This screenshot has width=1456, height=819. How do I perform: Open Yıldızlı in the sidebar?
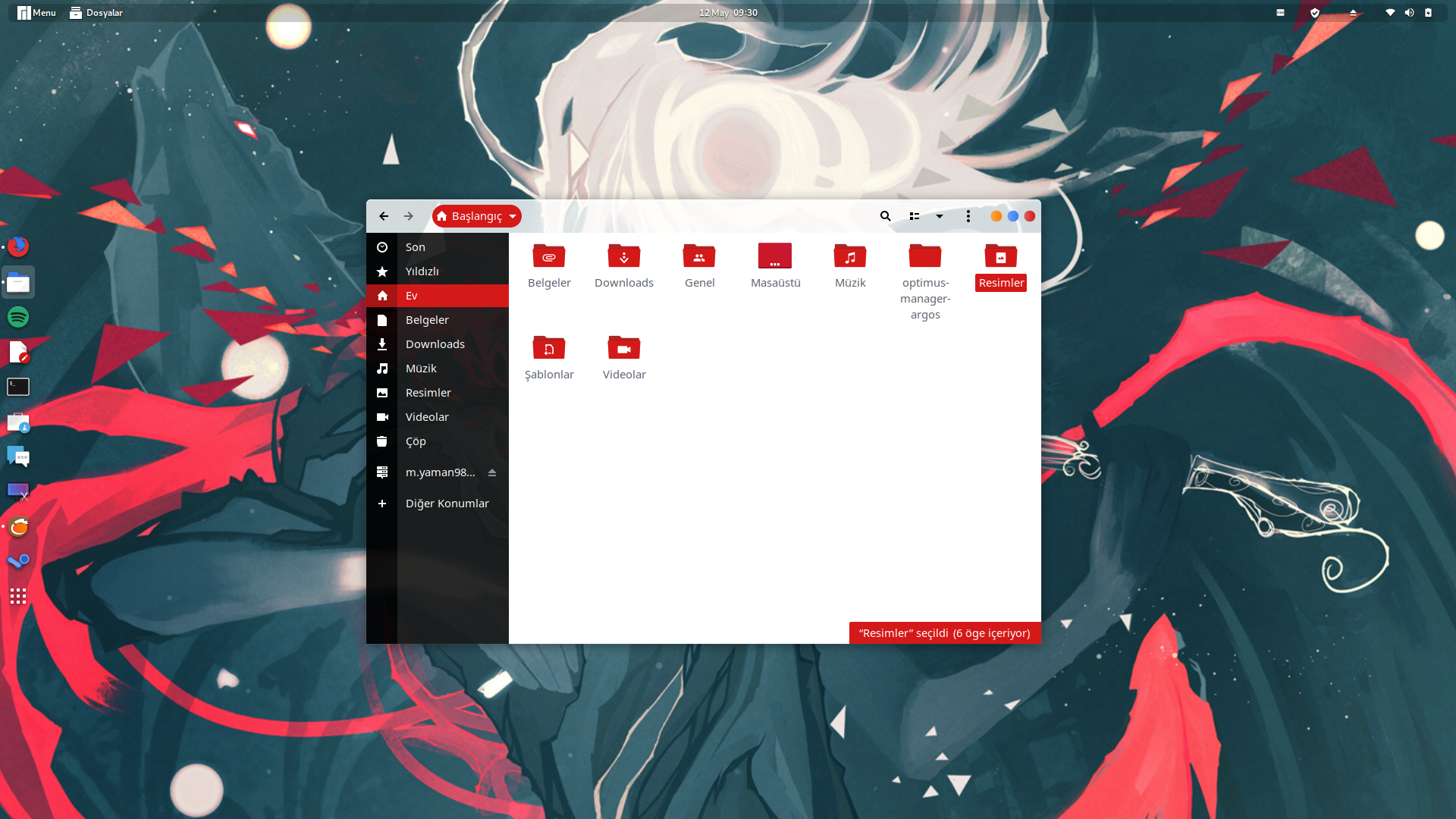click(438, 271)
